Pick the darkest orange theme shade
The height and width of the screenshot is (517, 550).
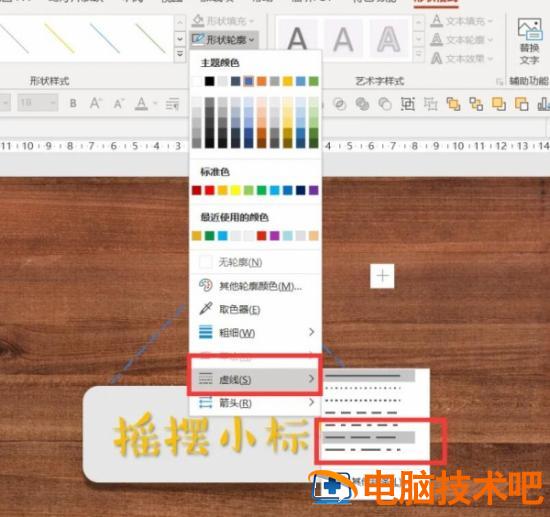pyautogui.click(x=262, y=143)
